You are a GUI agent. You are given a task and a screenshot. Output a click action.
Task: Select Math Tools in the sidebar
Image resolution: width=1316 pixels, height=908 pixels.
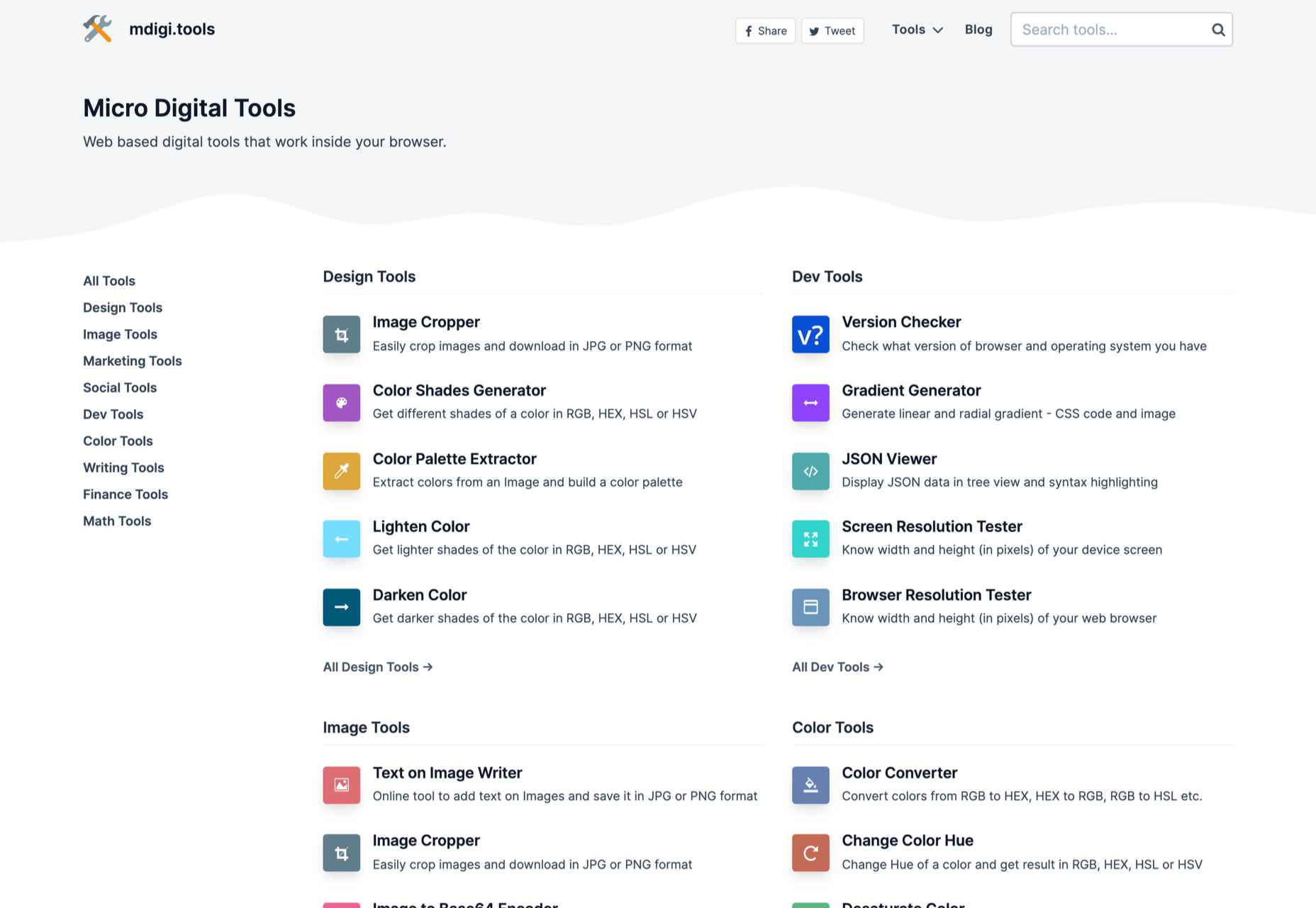117,521
